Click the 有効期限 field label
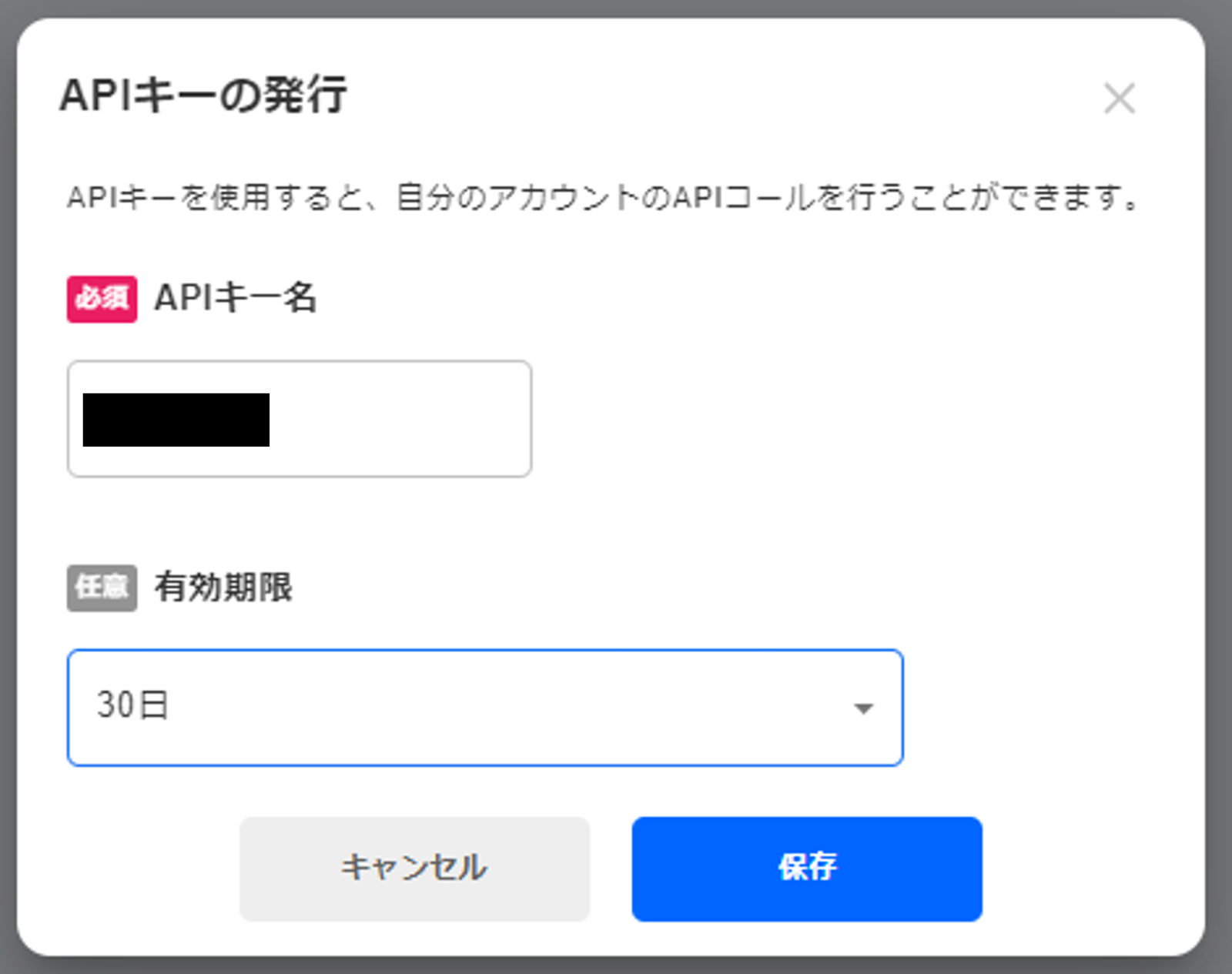The width and height of the screenshot is (1232, 974). (223, 587)
